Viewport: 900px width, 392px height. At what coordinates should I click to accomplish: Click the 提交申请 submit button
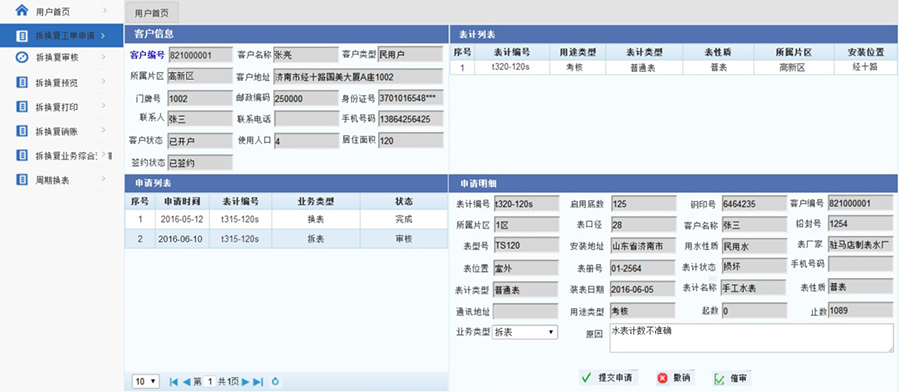[608, 378]
